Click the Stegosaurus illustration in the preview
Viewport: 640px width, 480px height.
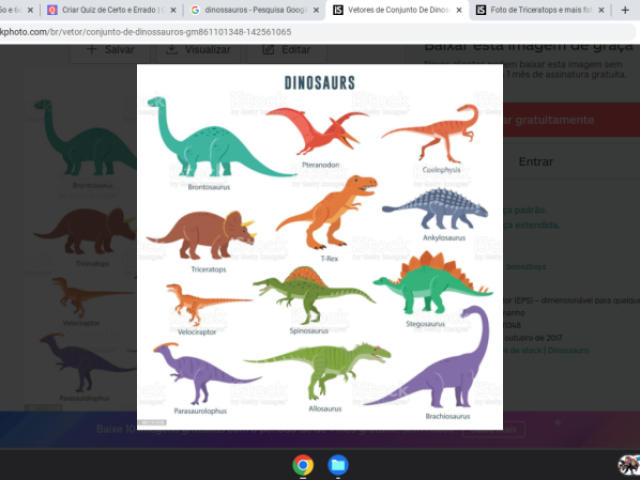433,283
